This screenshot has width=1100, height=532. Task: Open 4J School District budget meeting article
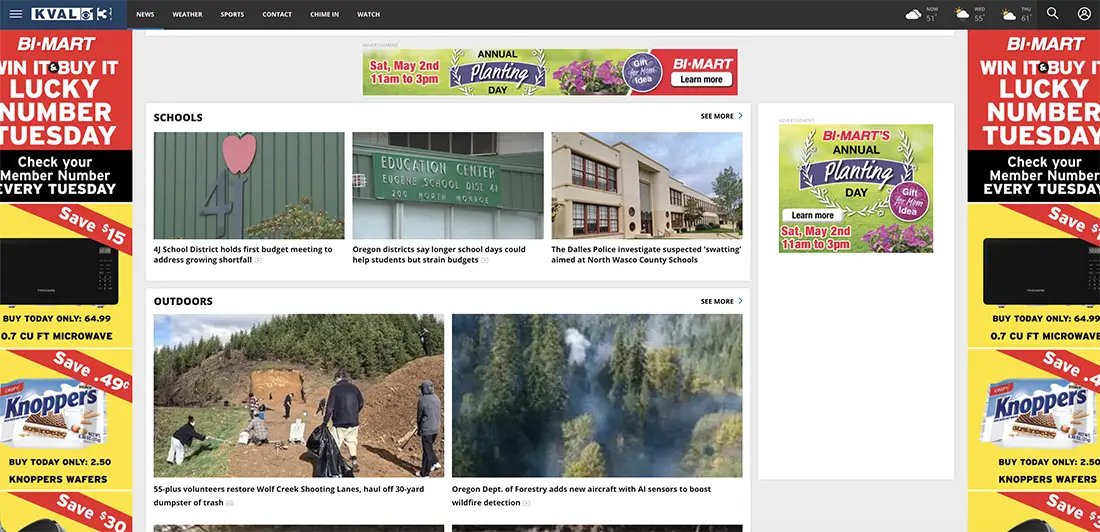tap(243, 255)
